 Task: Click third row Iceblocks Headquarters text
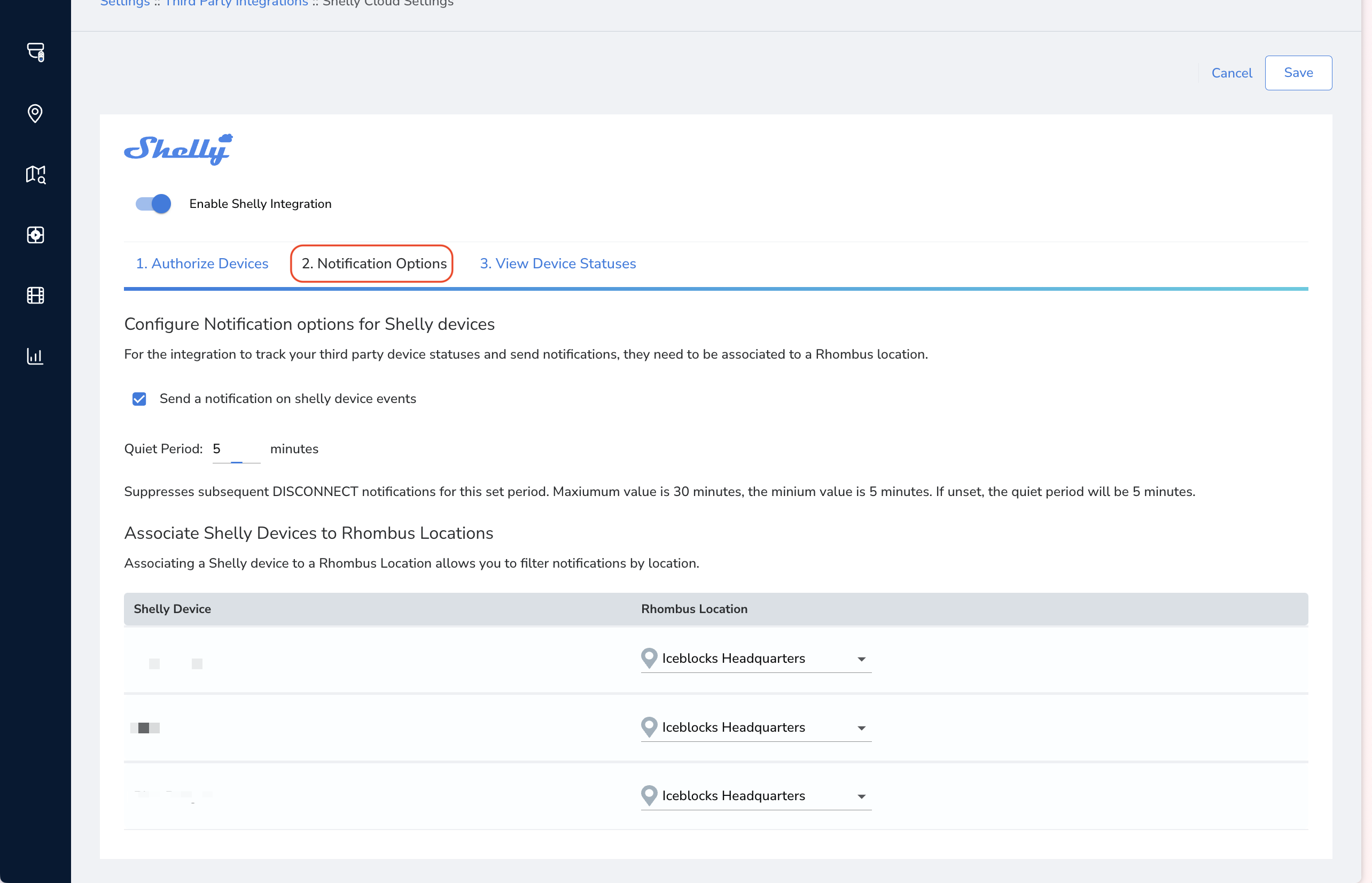click(734, 796)
